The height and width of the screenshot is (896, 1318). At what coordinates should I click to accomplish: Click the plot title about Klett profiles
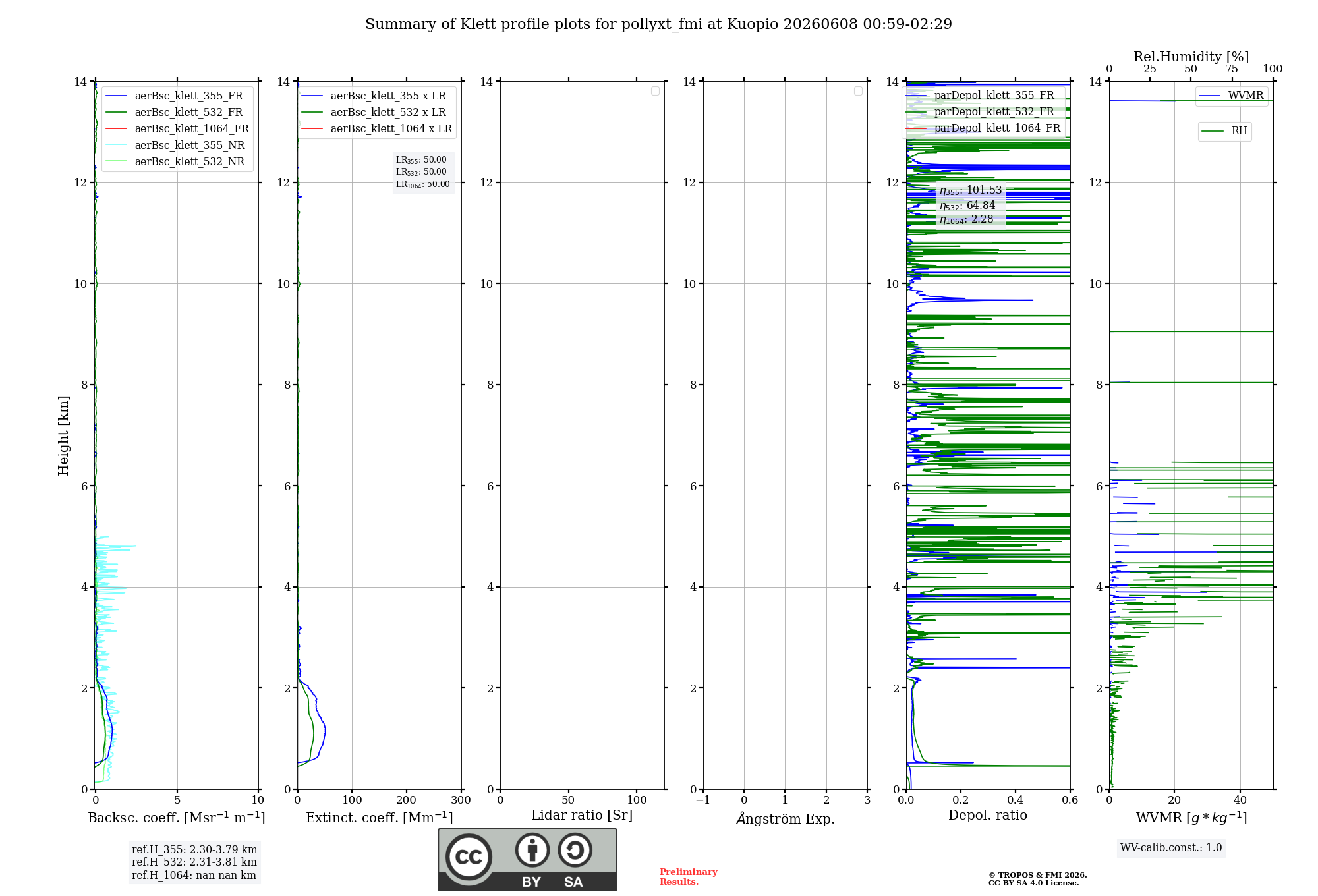[x=658, y=24]
